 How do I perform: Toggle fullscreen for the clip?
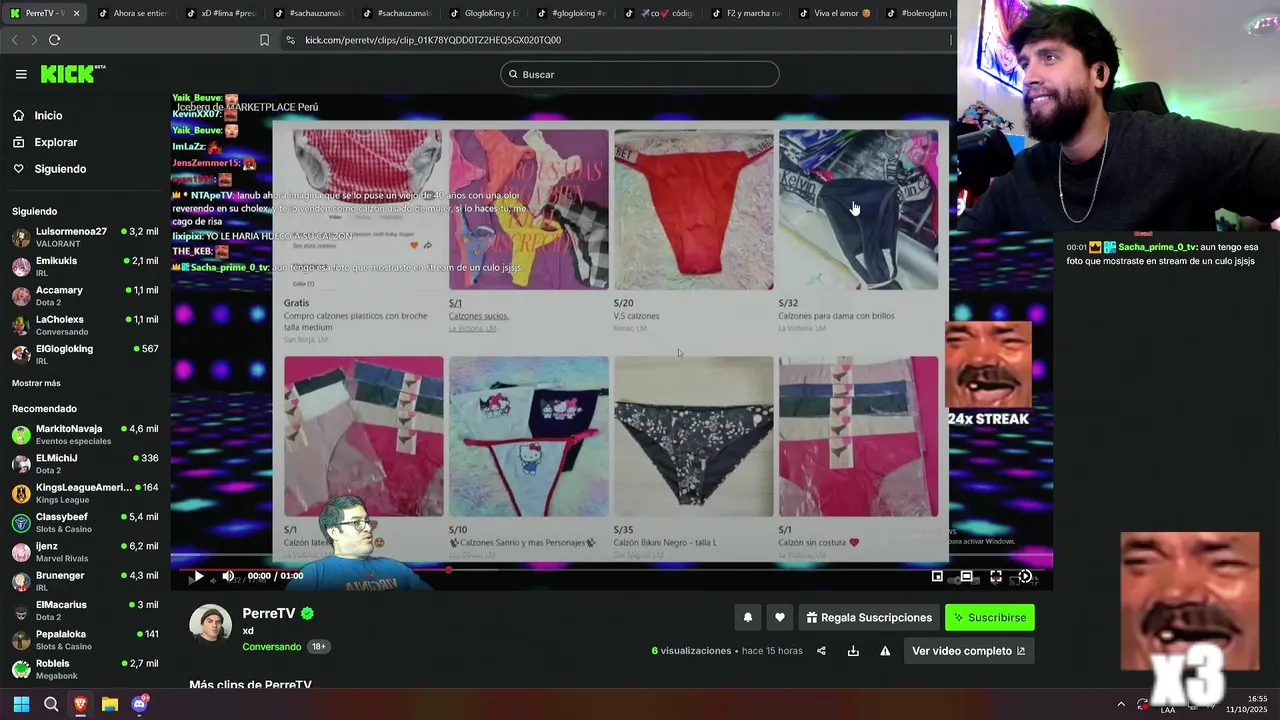[x=996, y=576]
